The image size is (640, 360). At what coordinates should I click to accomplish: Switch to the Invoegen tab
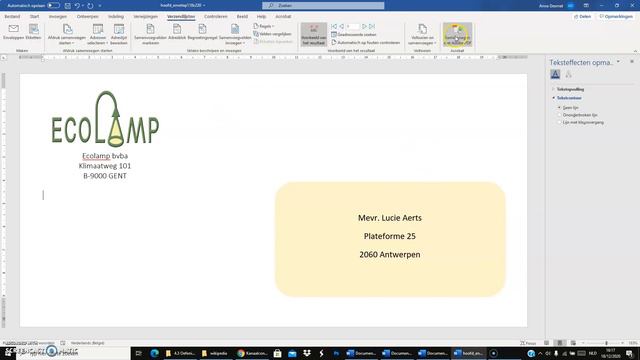point(58,17)
